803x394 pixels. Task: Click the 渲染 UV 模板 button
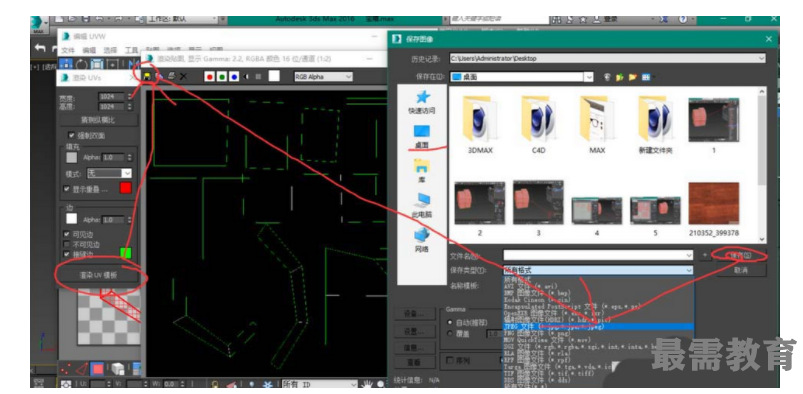(98, 275)
